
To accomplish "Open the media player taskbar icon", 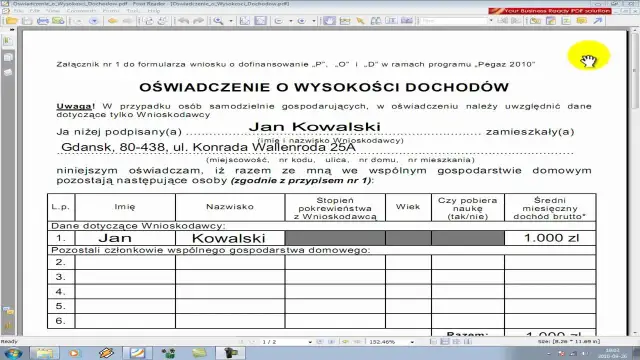I will (74, 353).
